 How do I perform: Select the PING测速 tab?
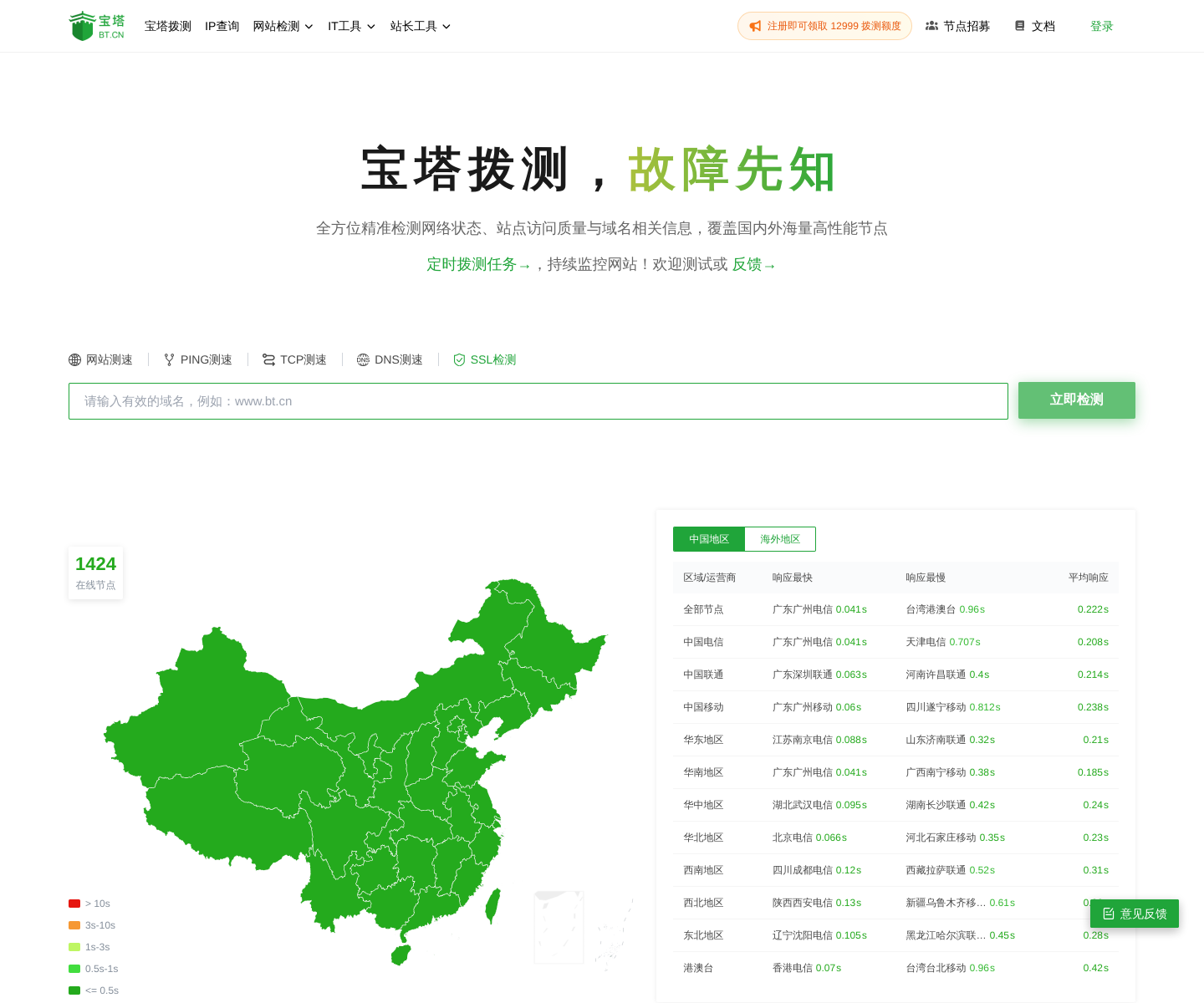pos(198,359)
